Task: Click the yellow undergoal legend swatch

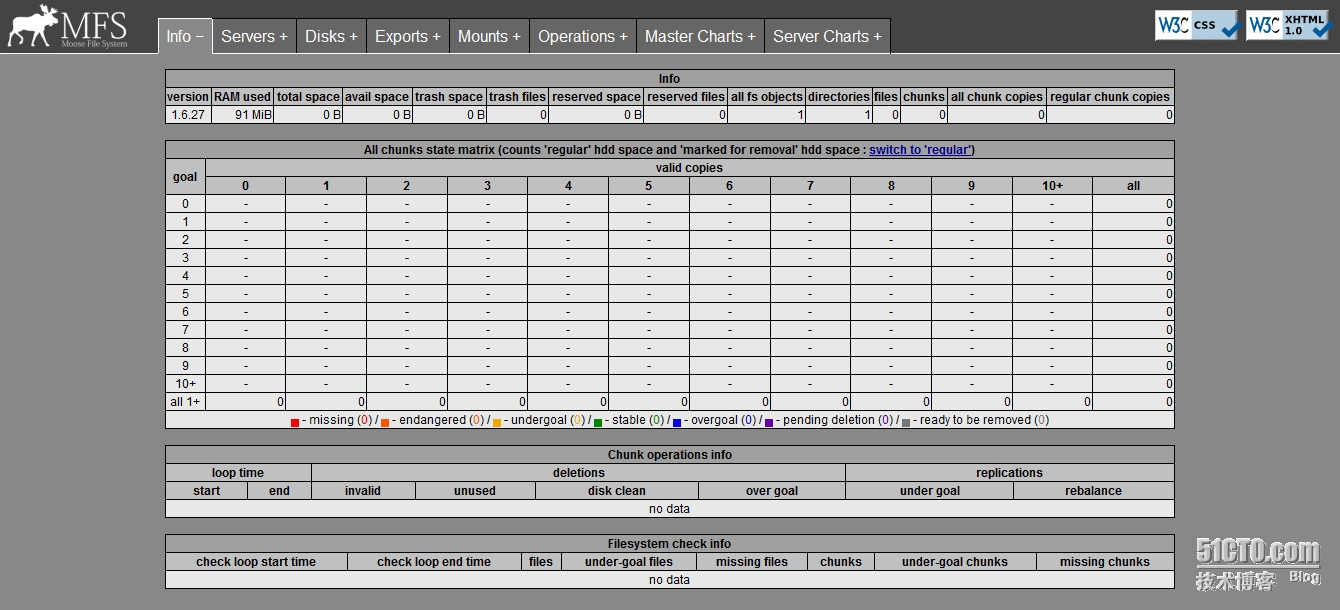Action: tap(497, 422)
